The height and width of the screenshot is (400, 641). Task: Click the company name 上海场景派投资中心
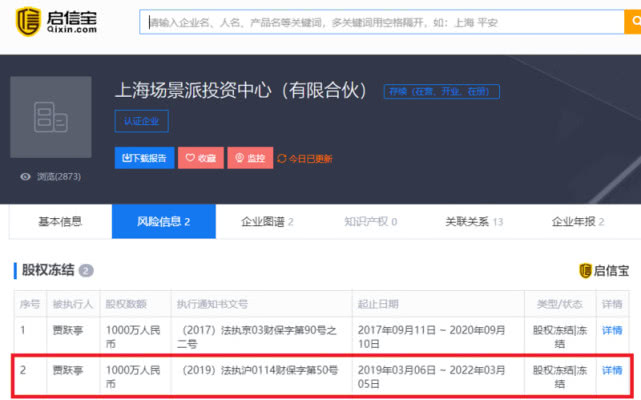tap(241, 90)
